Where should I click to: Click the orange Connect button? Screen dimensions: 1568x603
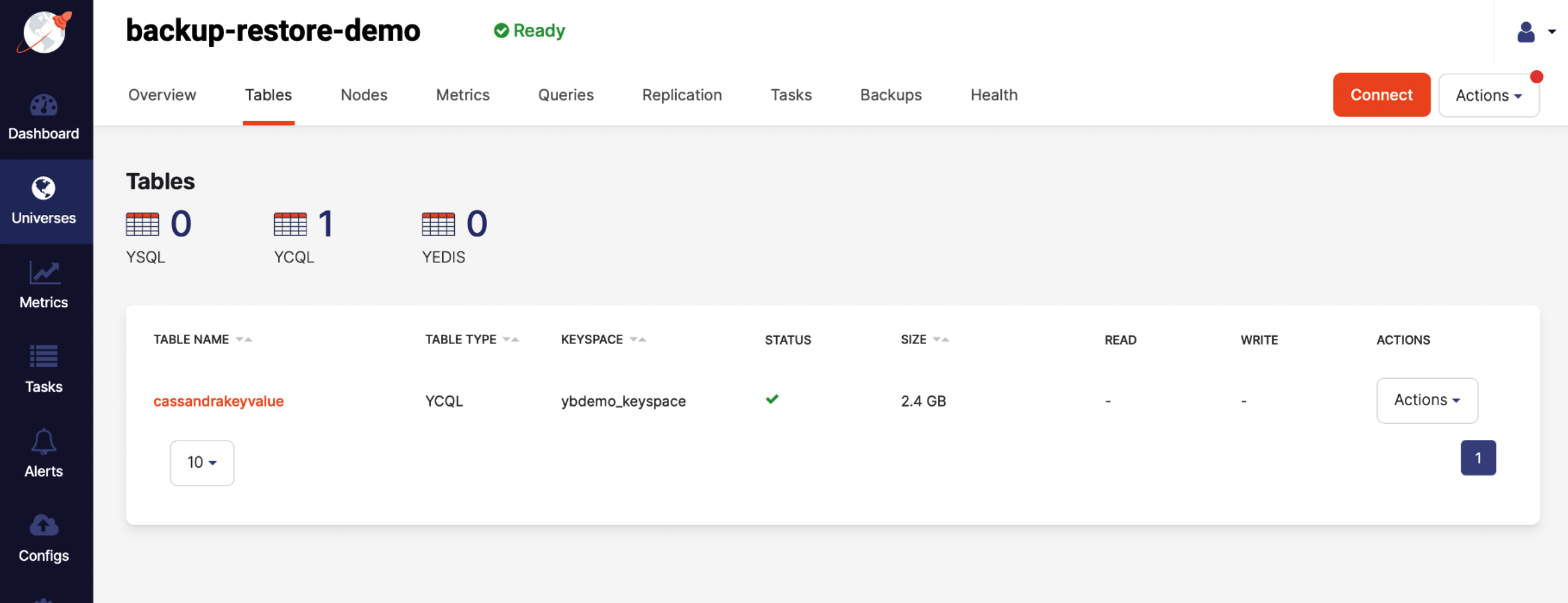coord(1381,95)
